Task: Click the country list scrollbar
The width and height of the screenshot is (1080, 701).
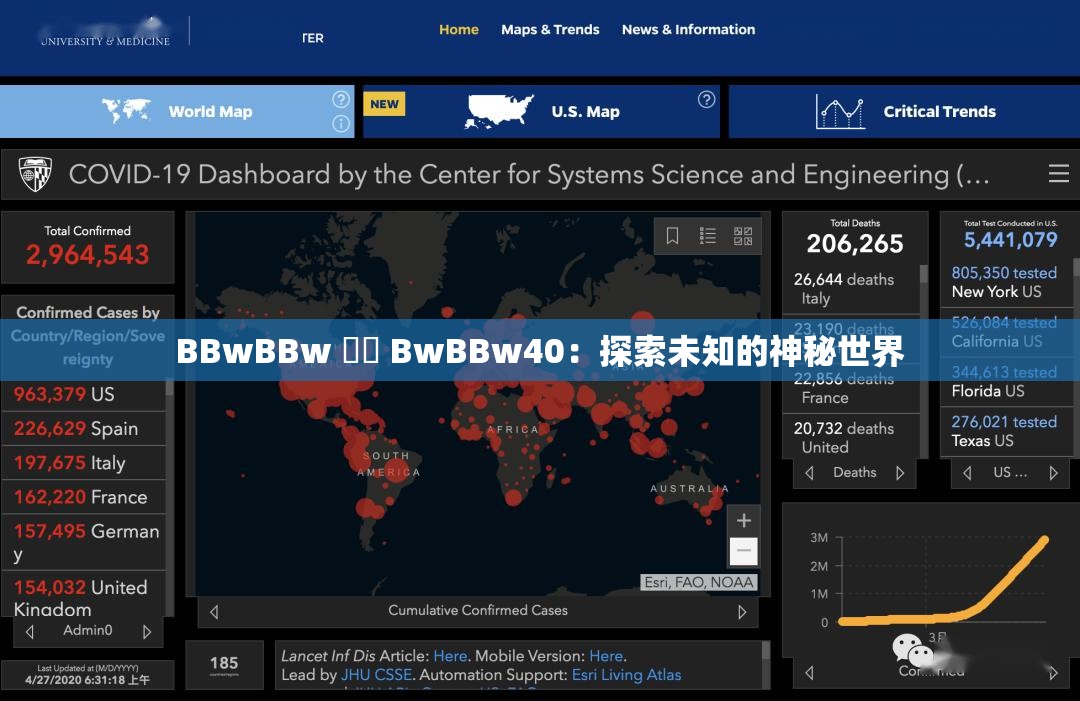Action: pos(169,388)
